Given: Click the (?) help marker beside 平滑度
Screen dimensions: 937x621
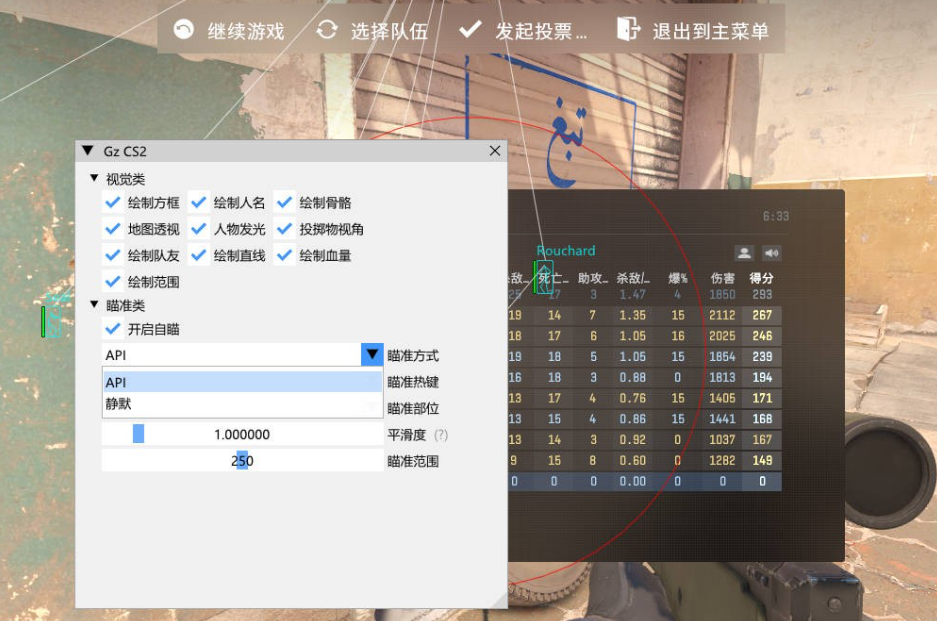Looking at the screenshot, I should tap(441, 435).
